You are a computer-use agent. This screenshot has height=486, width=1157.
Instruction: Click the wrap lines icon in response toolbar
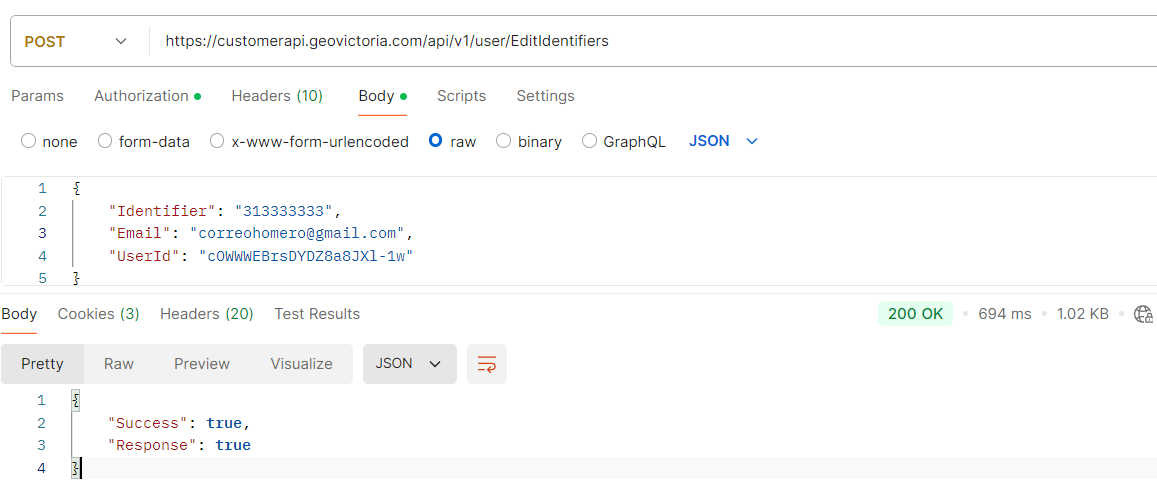click(x=486, y=365)
